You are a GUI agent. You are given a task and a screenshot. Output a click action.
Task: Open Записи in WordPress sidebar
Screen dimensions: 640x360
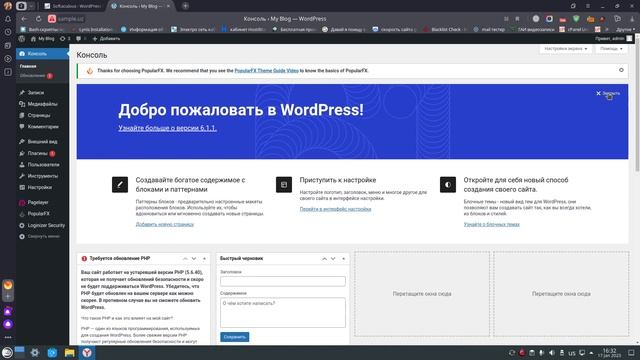[36, 93]
